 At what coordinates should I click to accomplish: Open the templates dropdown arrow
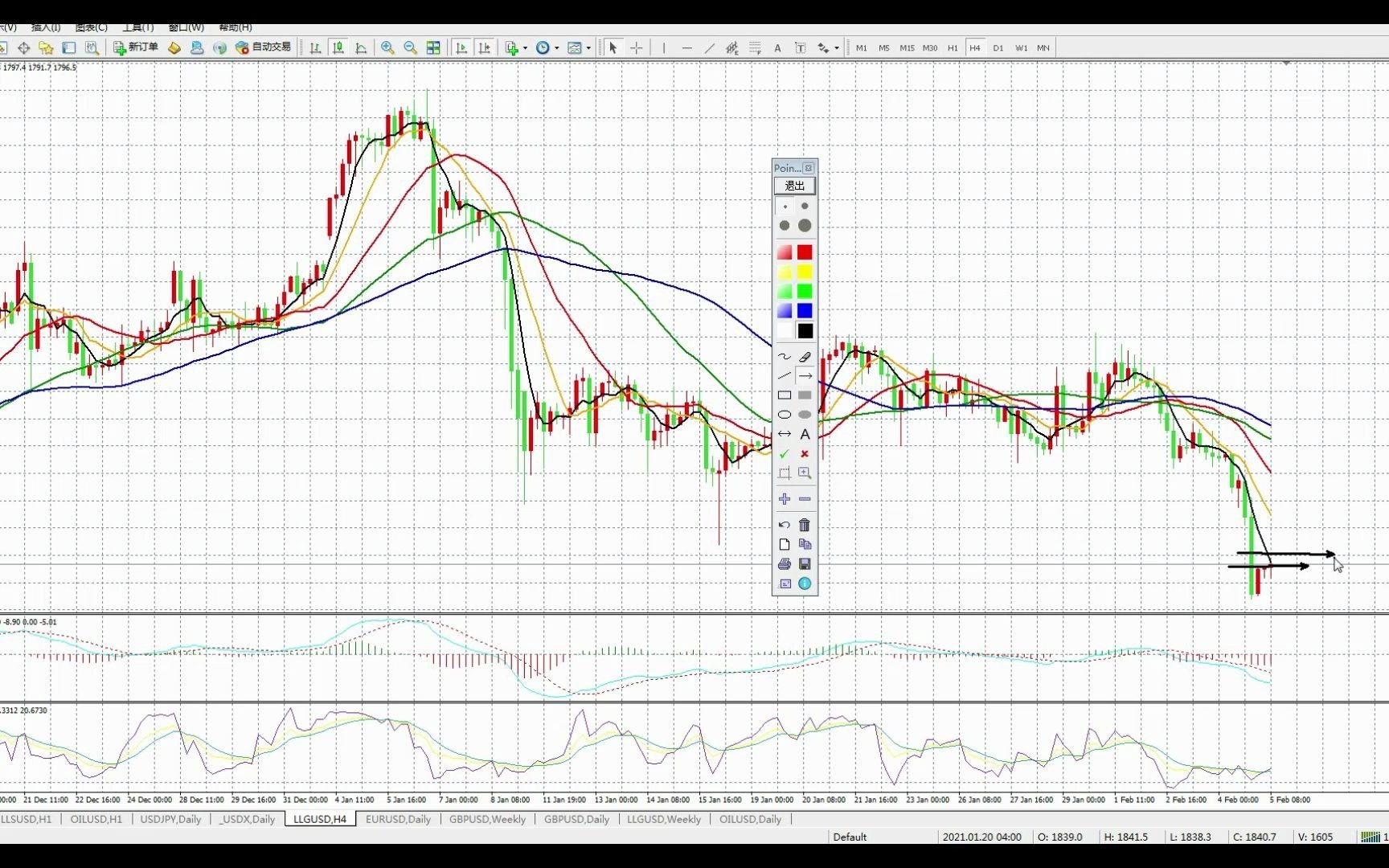point(588,48)
